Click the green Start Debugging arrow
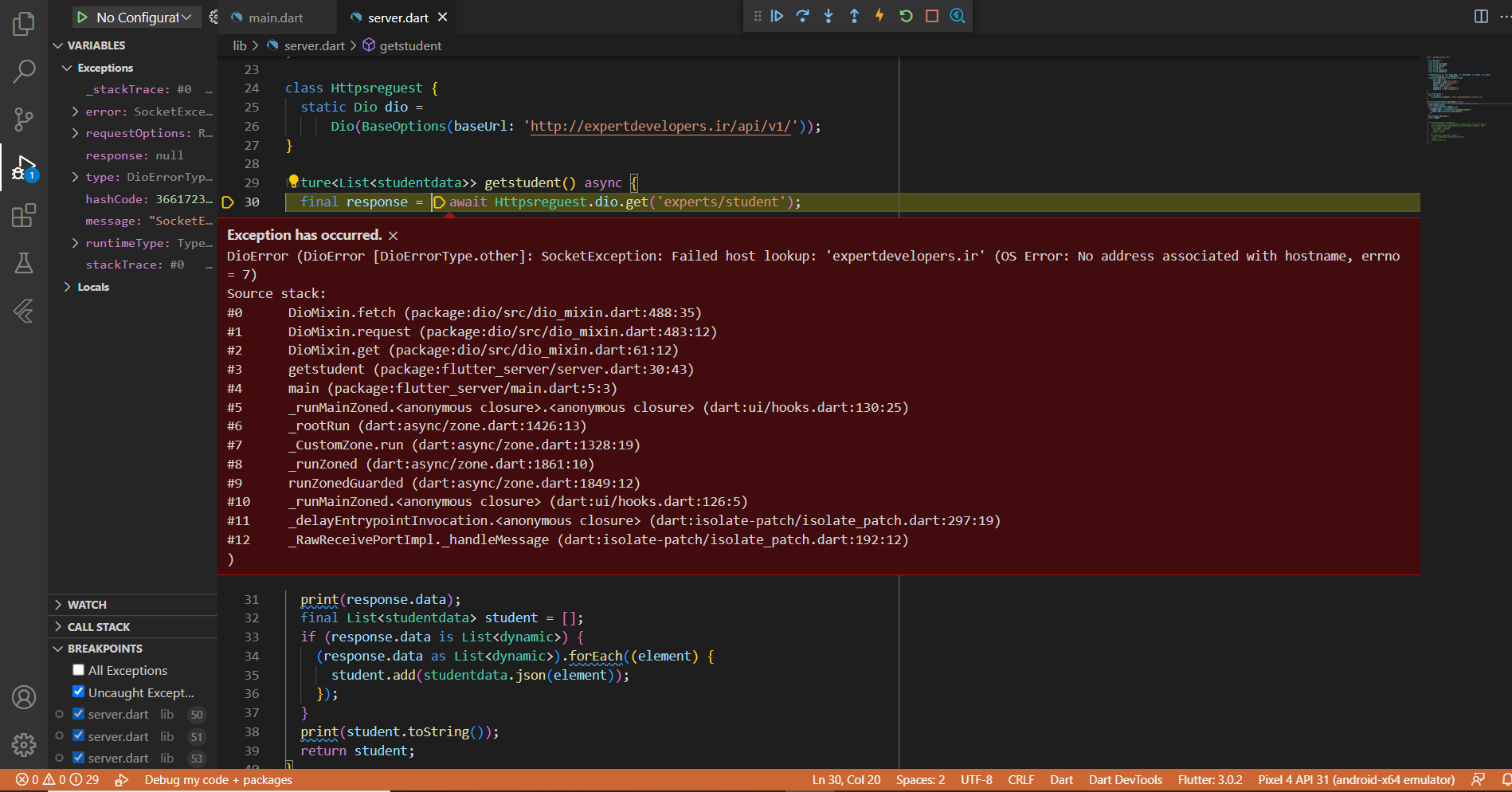The image size is (1512, 792). (82, 17)
